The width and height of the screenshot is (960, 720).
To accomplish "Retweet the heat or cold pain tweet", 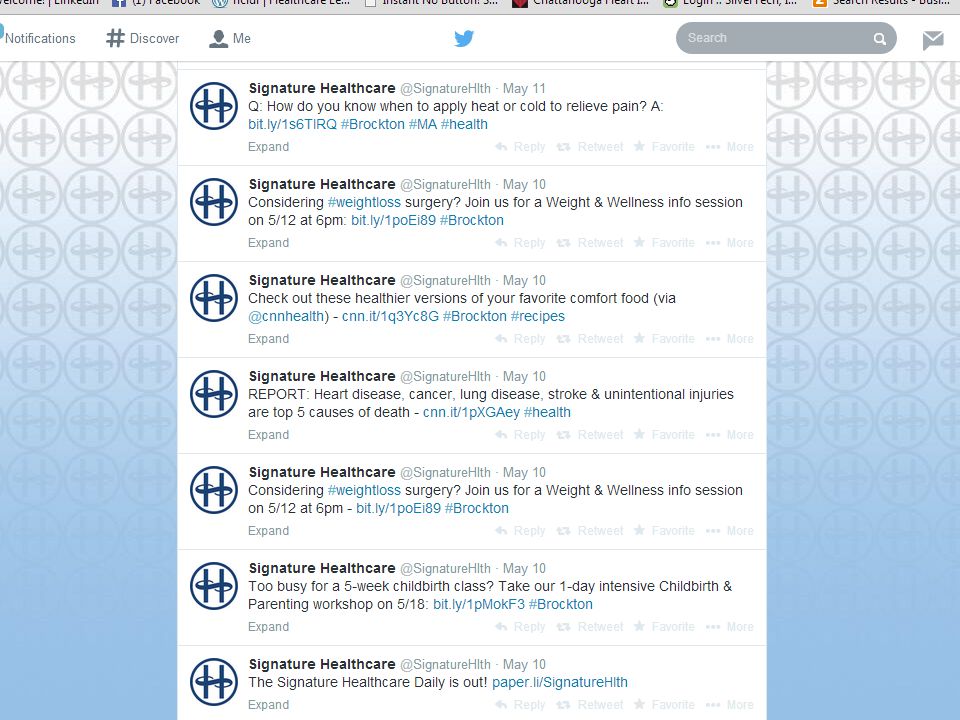I will pos(590,147).
